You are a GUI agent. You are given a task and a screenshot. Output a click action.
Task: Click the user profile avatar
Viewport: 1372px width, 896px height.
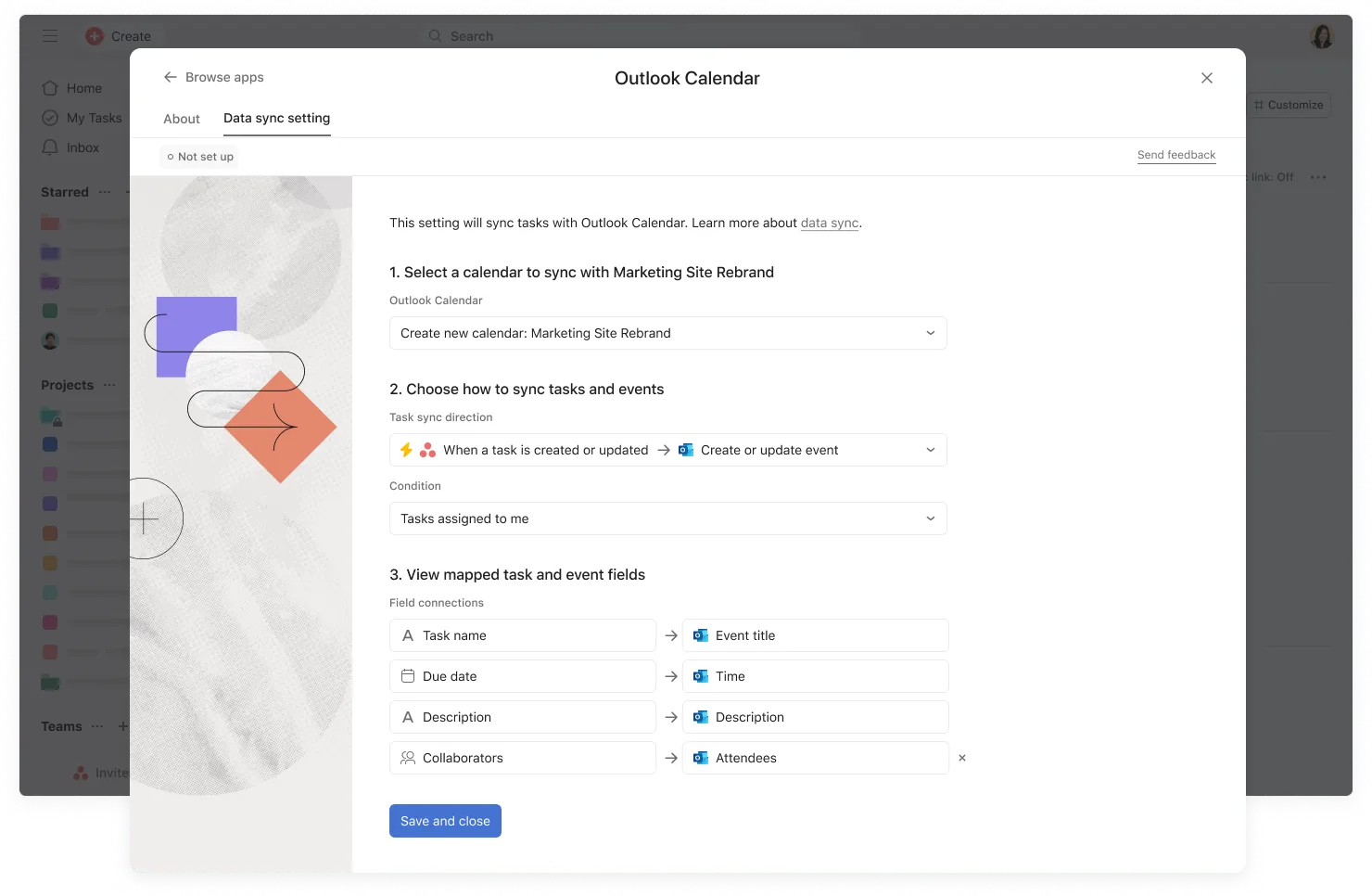click(1321, 36)
